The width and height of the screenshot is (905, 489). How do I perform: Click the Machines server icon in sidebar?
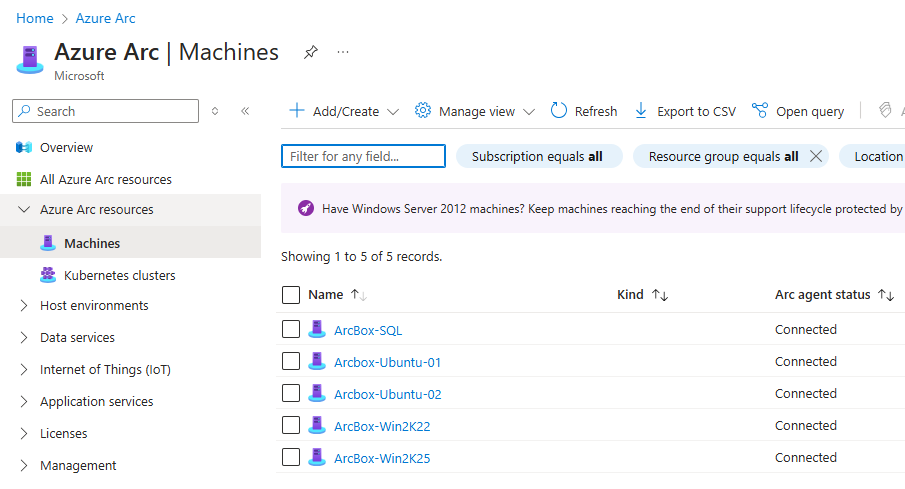click(x=48, y=243)
